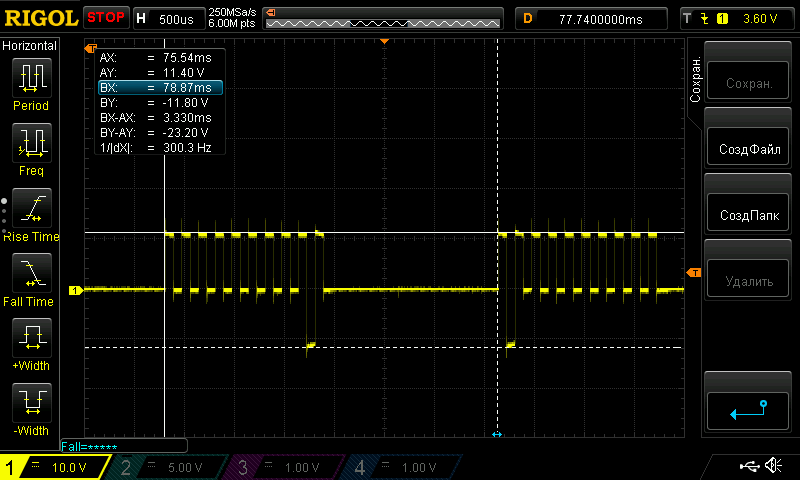This screenshot has width=800, height=480.
Task: Click the AX 75.54ms cursor readout
Action: click(x=156, y=58)
